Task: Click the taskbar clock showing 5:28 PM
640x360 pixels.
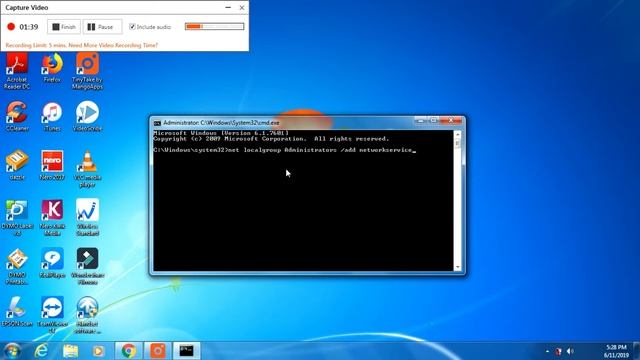Action: (616, 351)
